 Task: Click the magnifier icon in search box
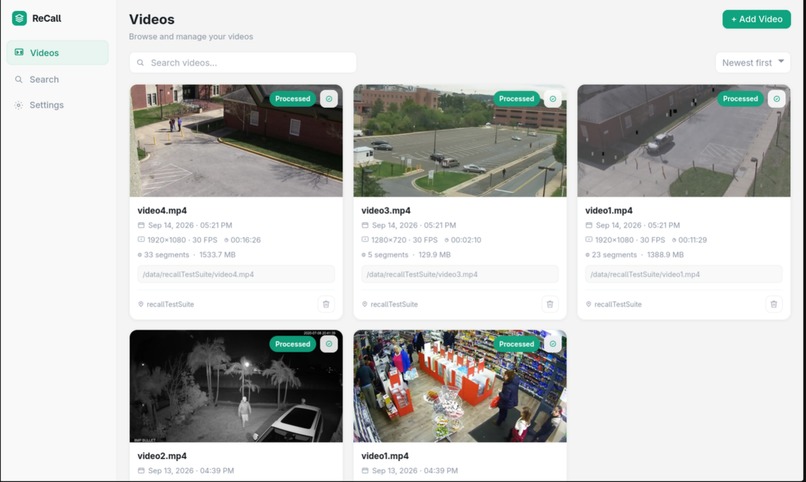point(140,63)
